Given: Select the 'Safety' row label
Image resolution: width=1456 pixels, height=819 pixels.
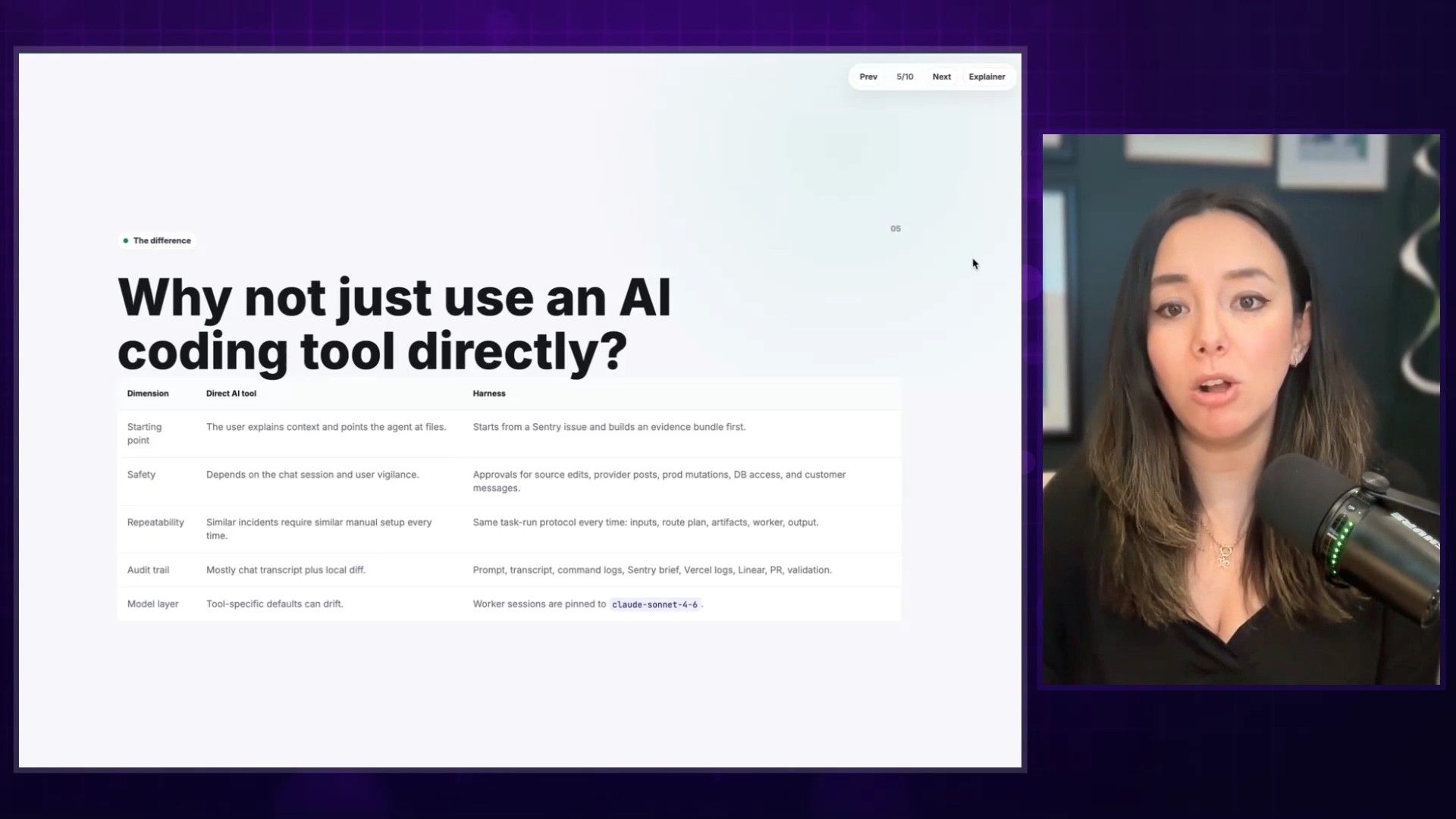Looking at the screenshot, I should pyautogui.click(x=141, y=475).
